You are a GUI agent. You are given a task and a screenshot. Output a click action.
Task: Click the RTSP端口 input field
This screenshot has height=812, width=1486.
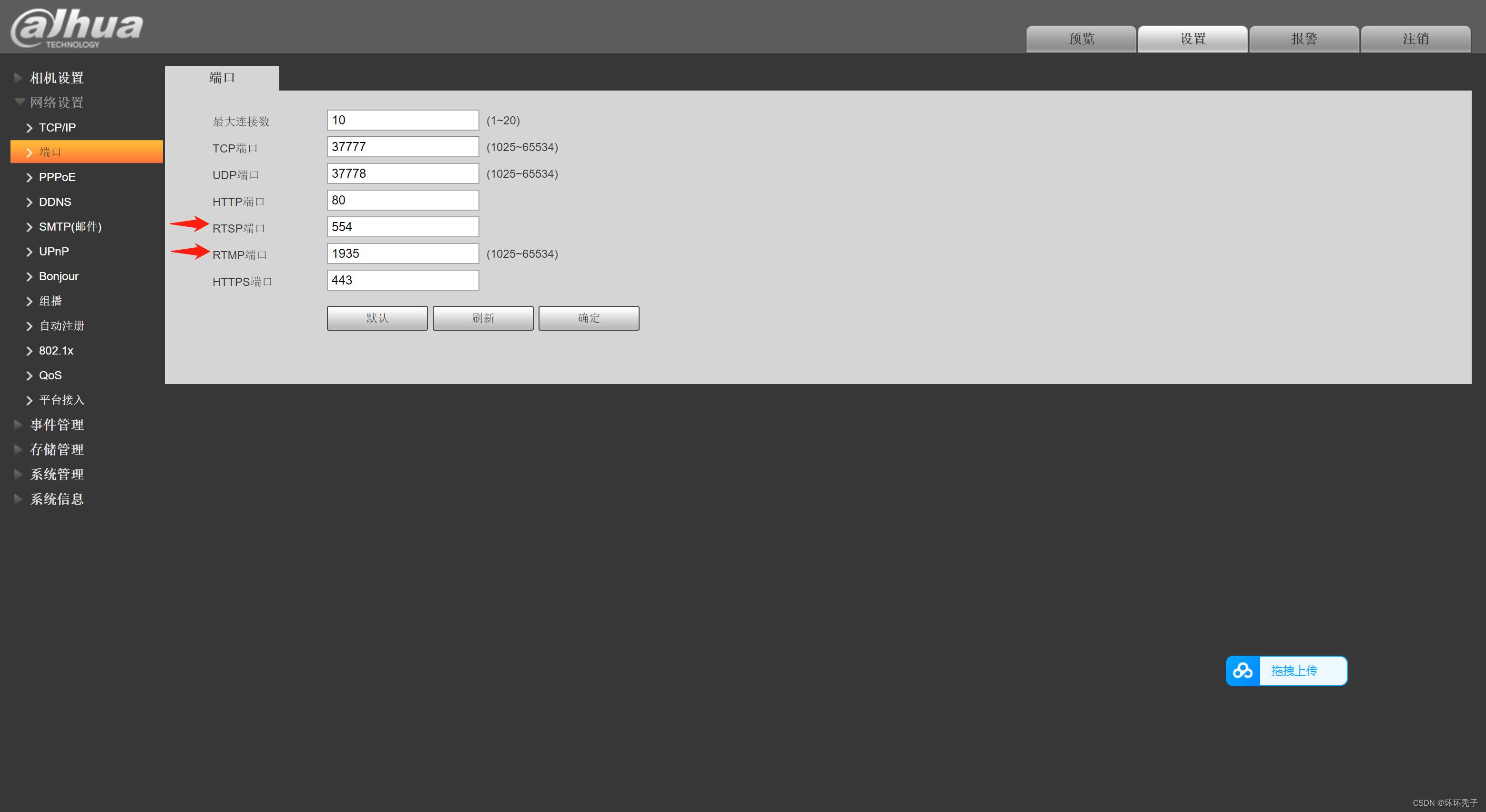pos(403,227)
